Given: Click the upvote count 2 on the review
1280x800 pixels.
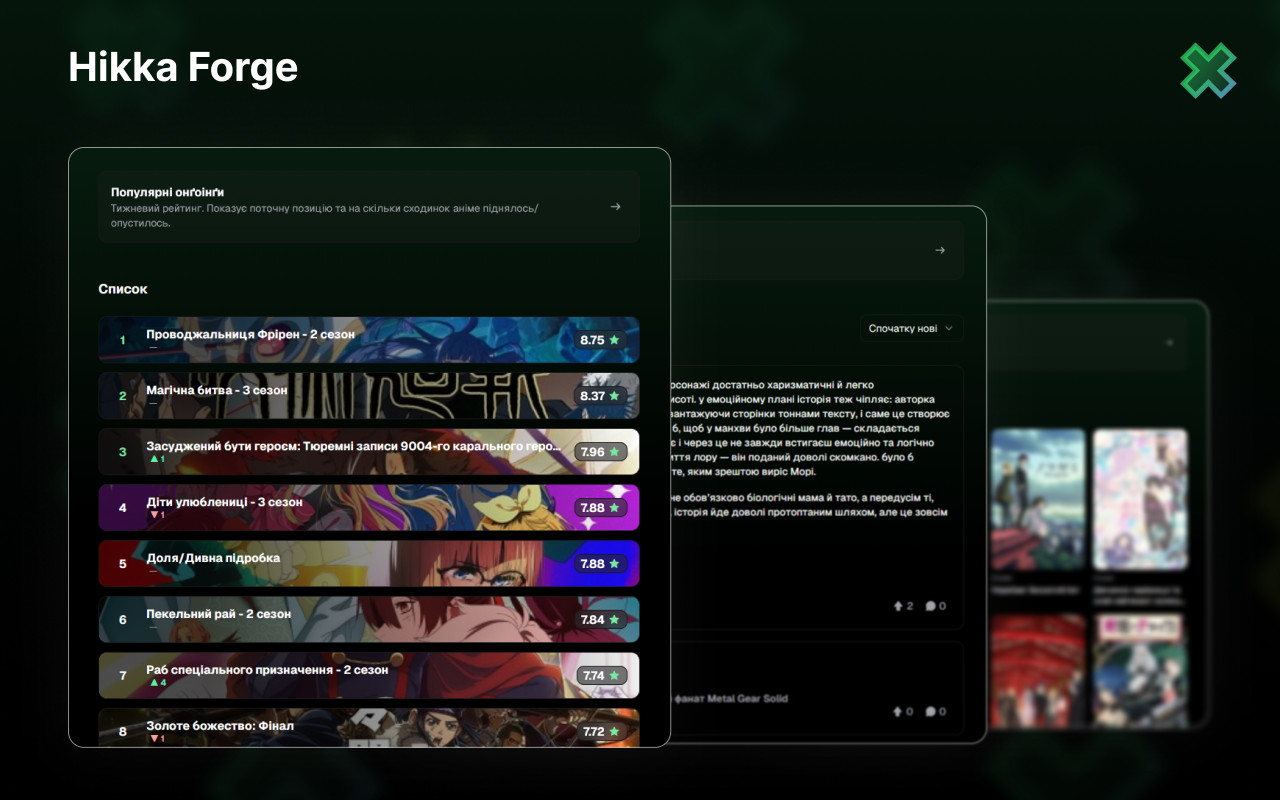Looking at the screenshot, I should coord(910,606).
